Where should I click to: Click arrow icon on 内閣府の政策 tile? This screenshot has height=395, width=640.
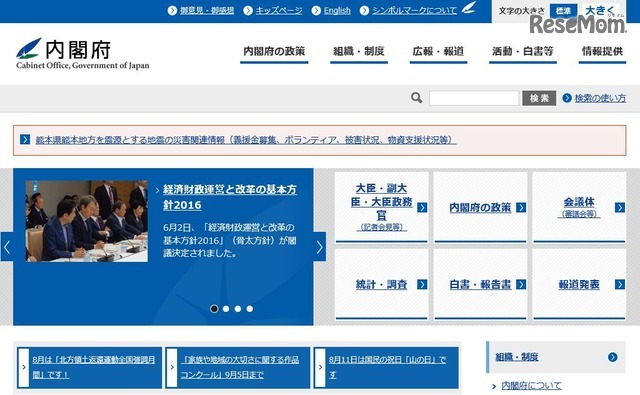click(521, 208)
